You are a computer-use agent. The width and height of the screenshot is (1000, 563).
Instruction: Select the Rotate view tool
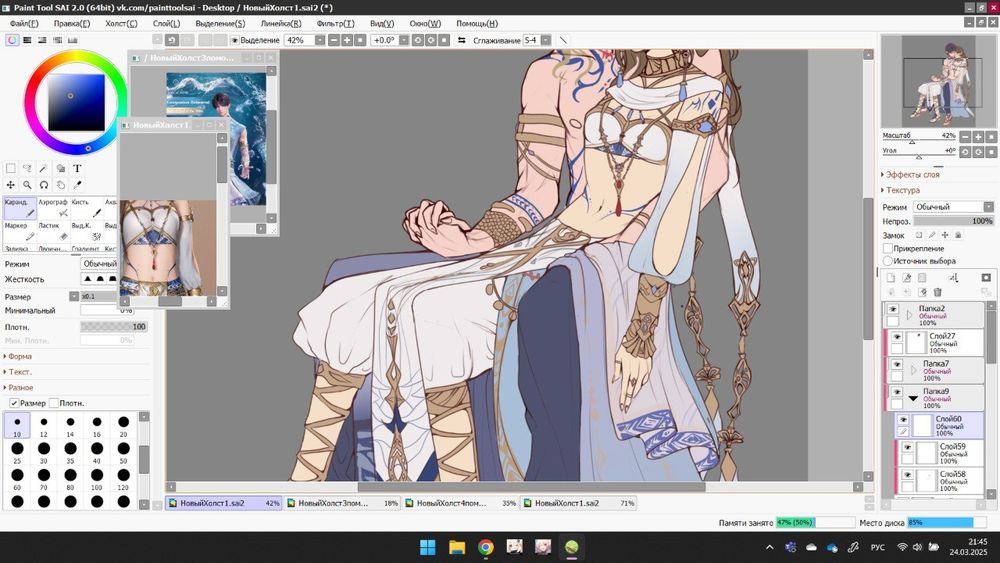coord(43,185)
